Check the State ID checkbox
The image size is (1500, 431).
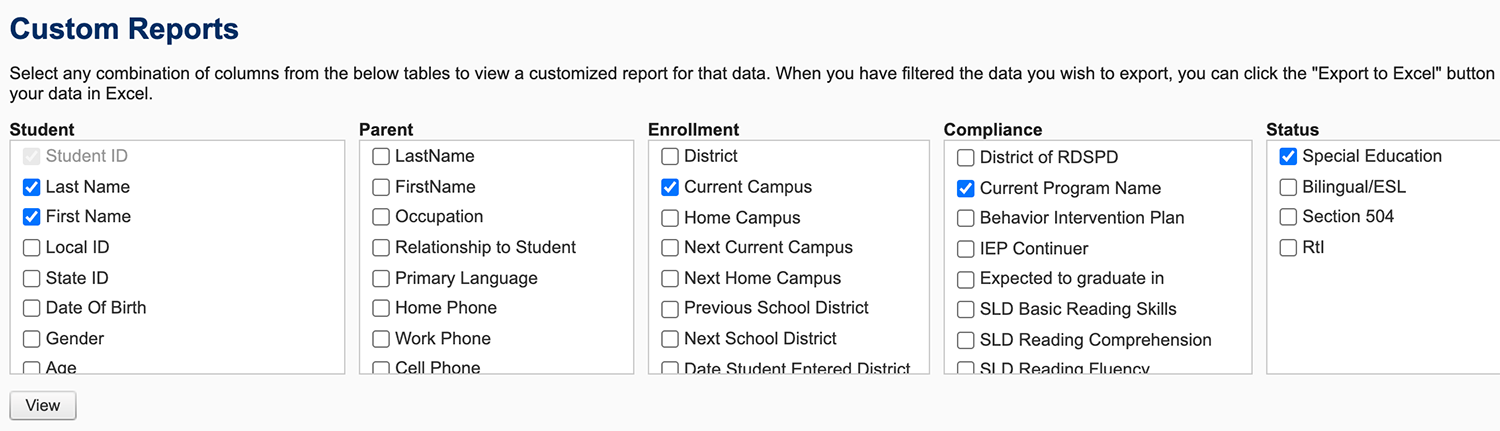click(x=32, y=279)
